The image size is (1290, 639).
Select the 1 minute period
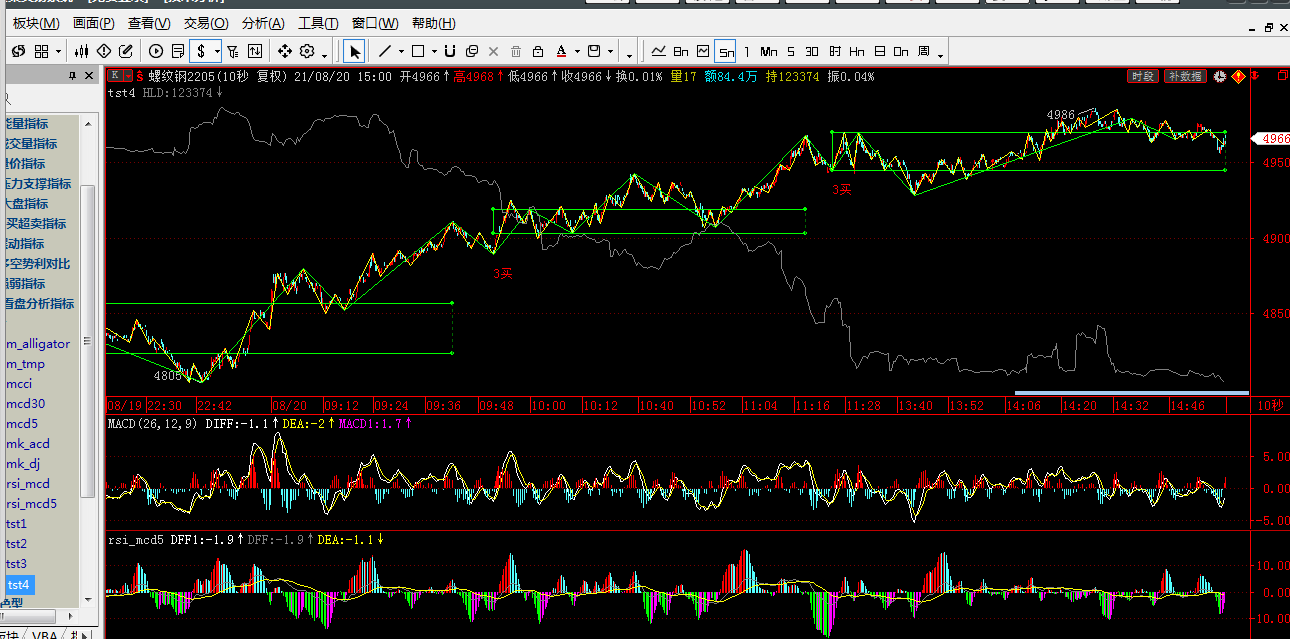click(747, 51)
